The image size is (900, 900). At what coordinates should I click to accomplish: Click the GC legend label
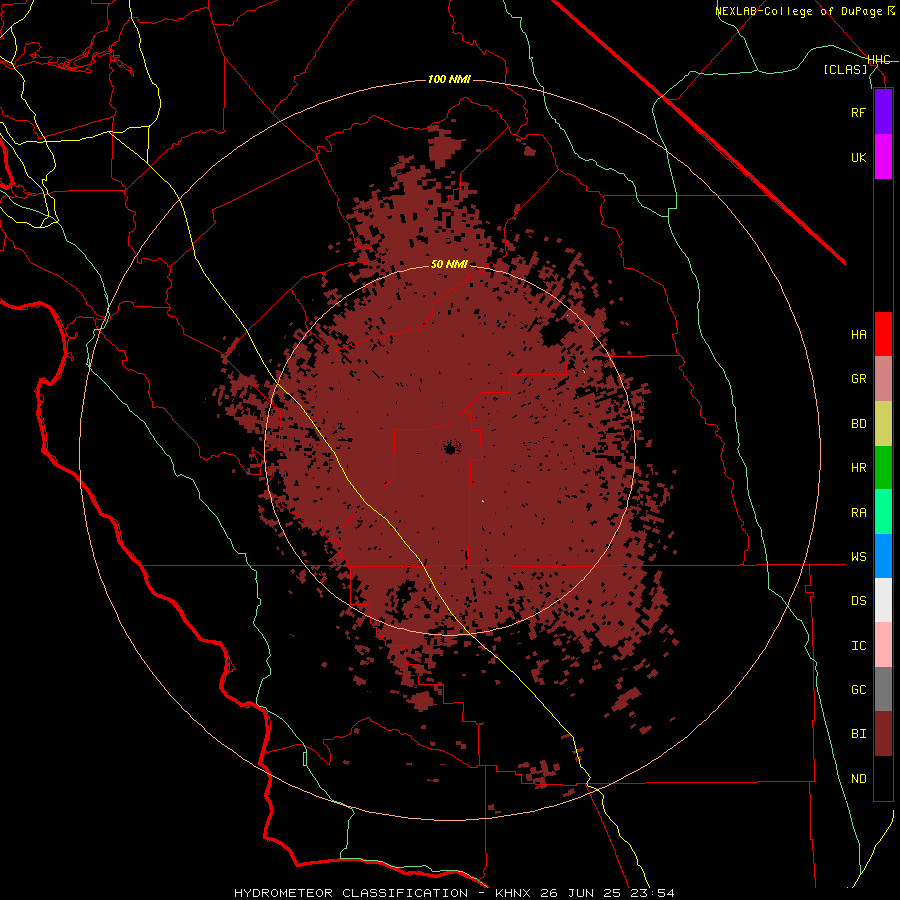point(858,690)
